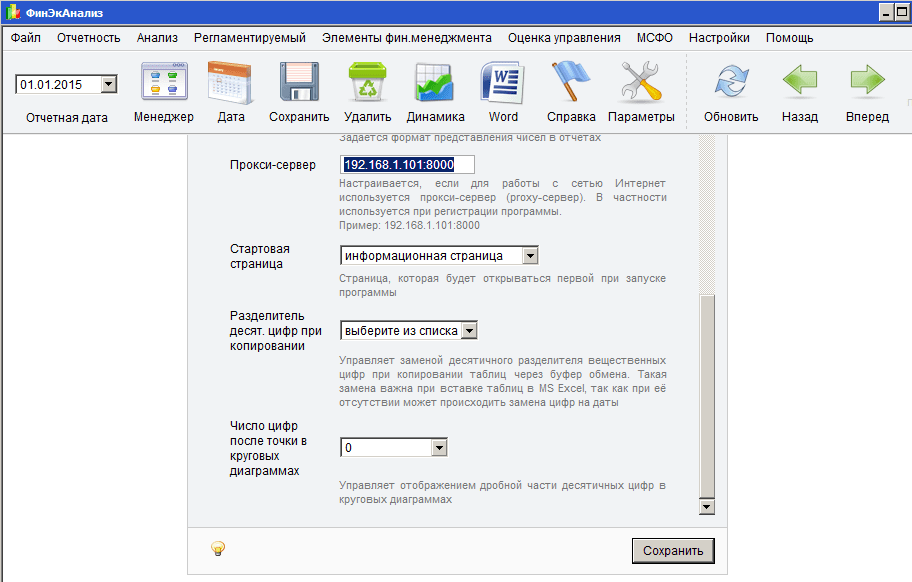
Task: Open the Оценка управления menu
Action: point(564,38)
